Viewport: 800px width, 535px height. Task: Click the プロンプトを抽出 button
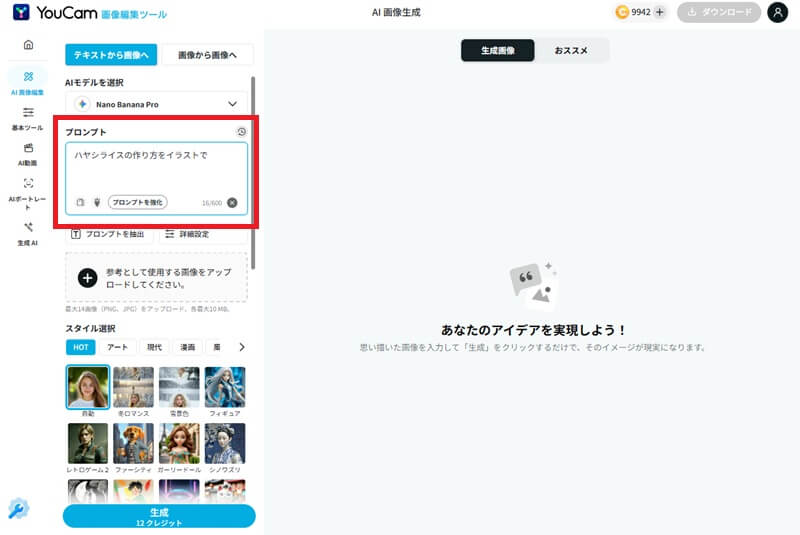[109, 234]
